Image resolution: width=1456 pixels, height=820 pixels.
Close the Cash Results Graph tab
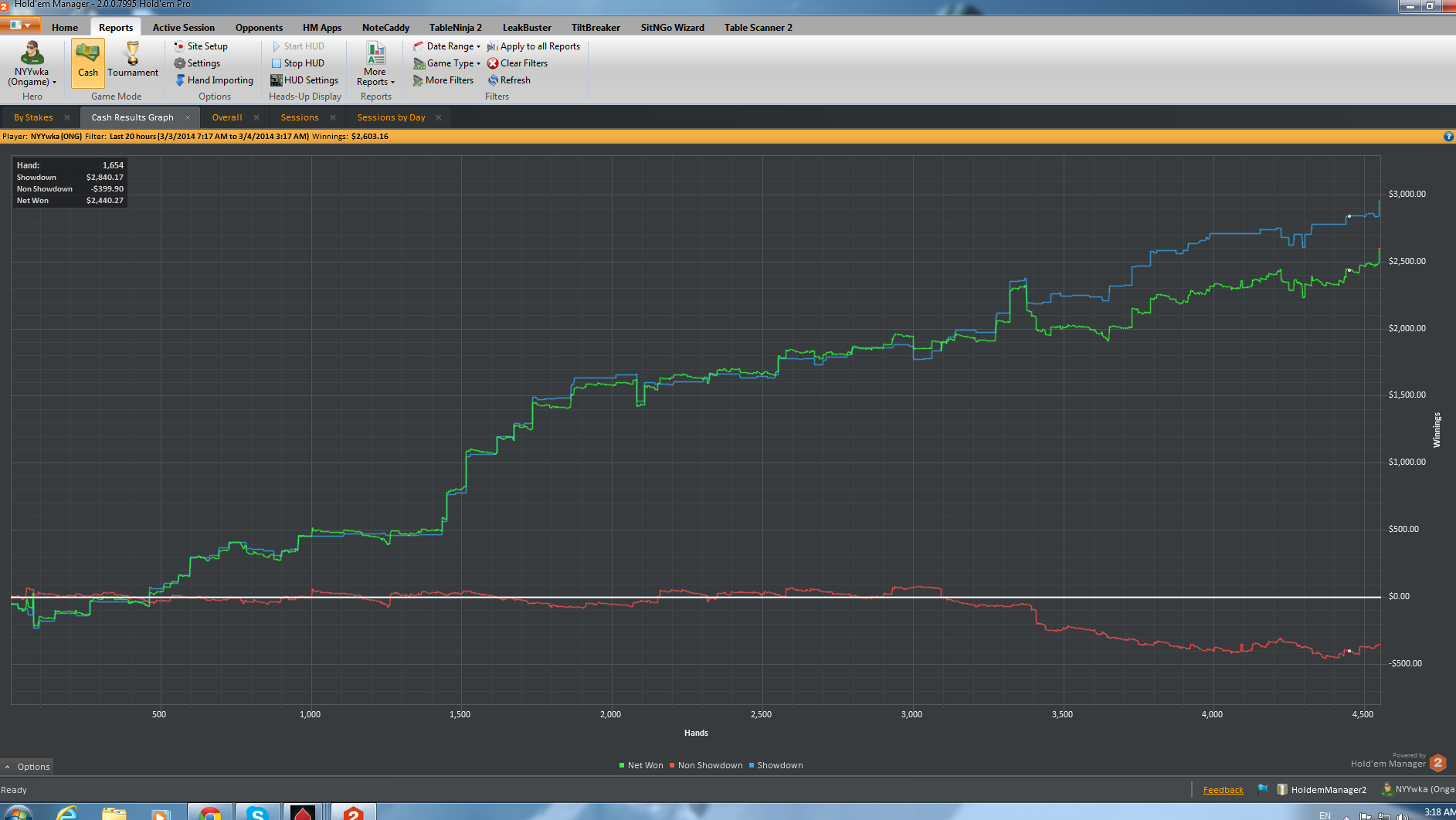click(188, 117)
